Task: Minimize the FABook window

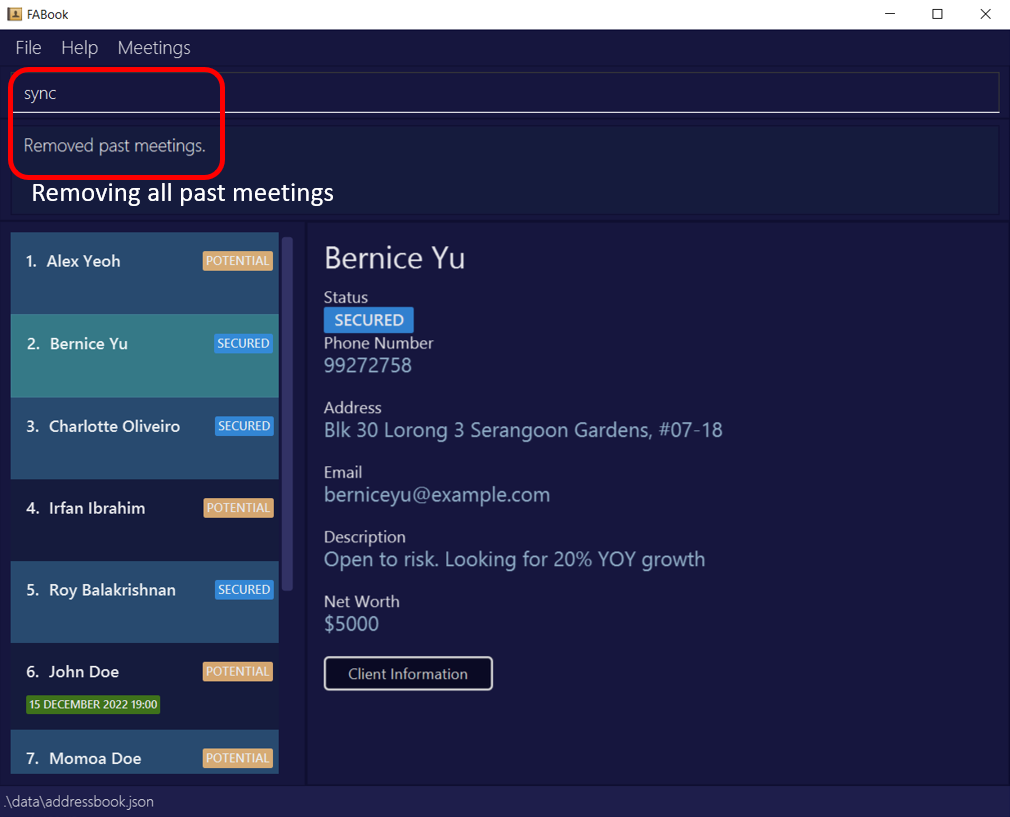Action: pos(890,14)
